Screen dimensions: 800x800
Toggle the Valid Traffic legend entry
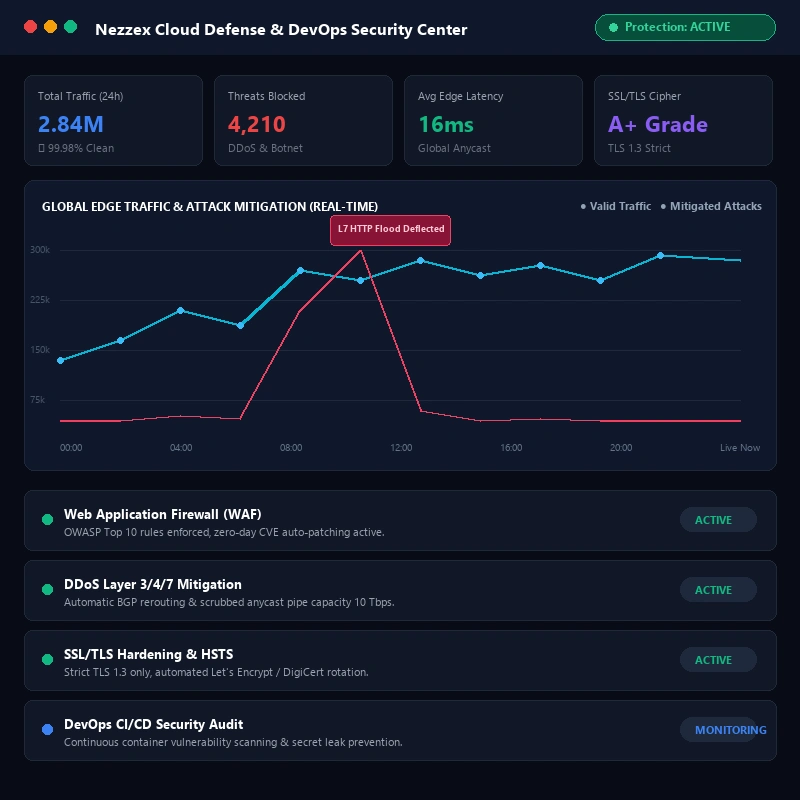click(x=616, y=206)
